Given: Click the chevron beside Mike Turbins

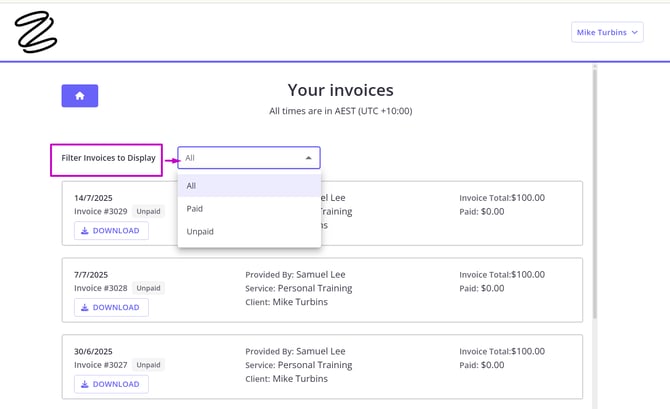Looking at the screenshot, I should click(635, 32).
